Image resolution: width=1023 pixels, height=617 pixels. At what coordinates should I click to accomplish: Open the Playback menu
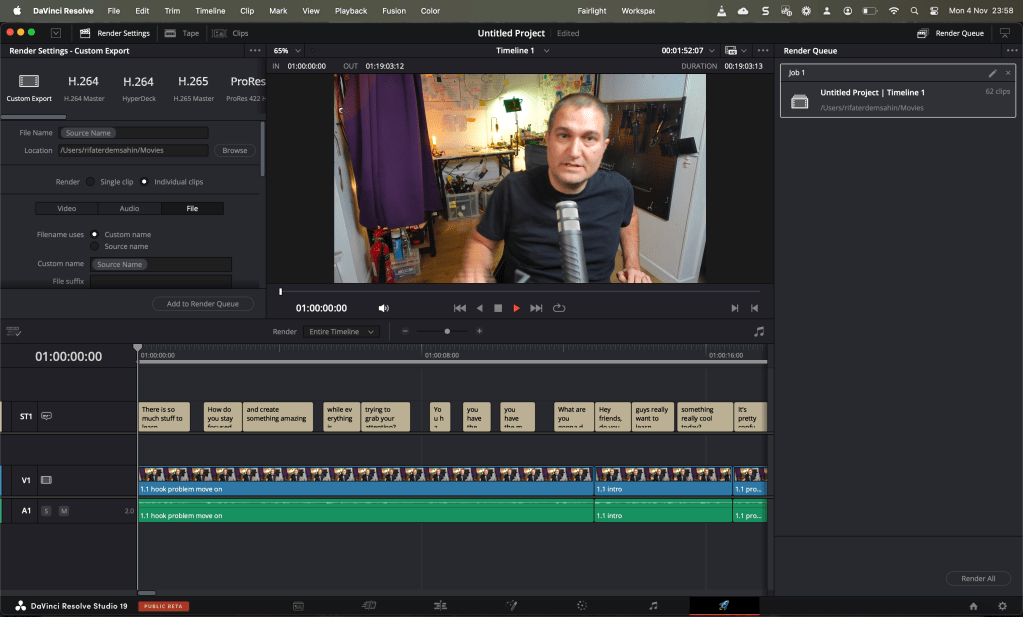(x=351, y=11)
